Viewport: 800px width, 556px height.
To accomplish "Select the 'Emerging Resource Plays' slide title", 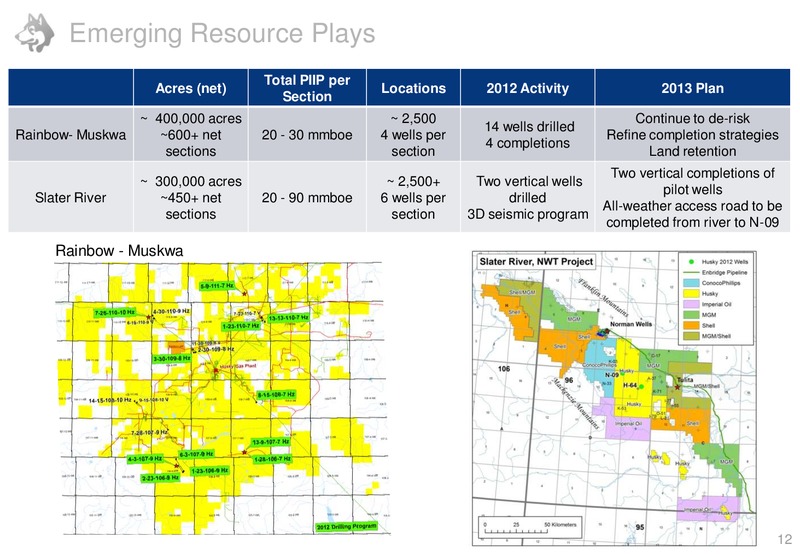I will pos(222,34).
